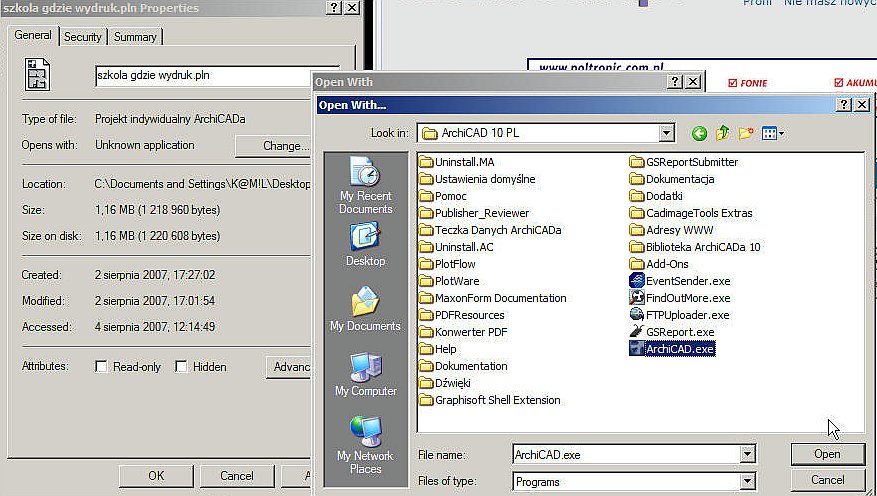
Task: Select the Teczka Danych ArchiCADa folder icon
Action: coord(426,230)
